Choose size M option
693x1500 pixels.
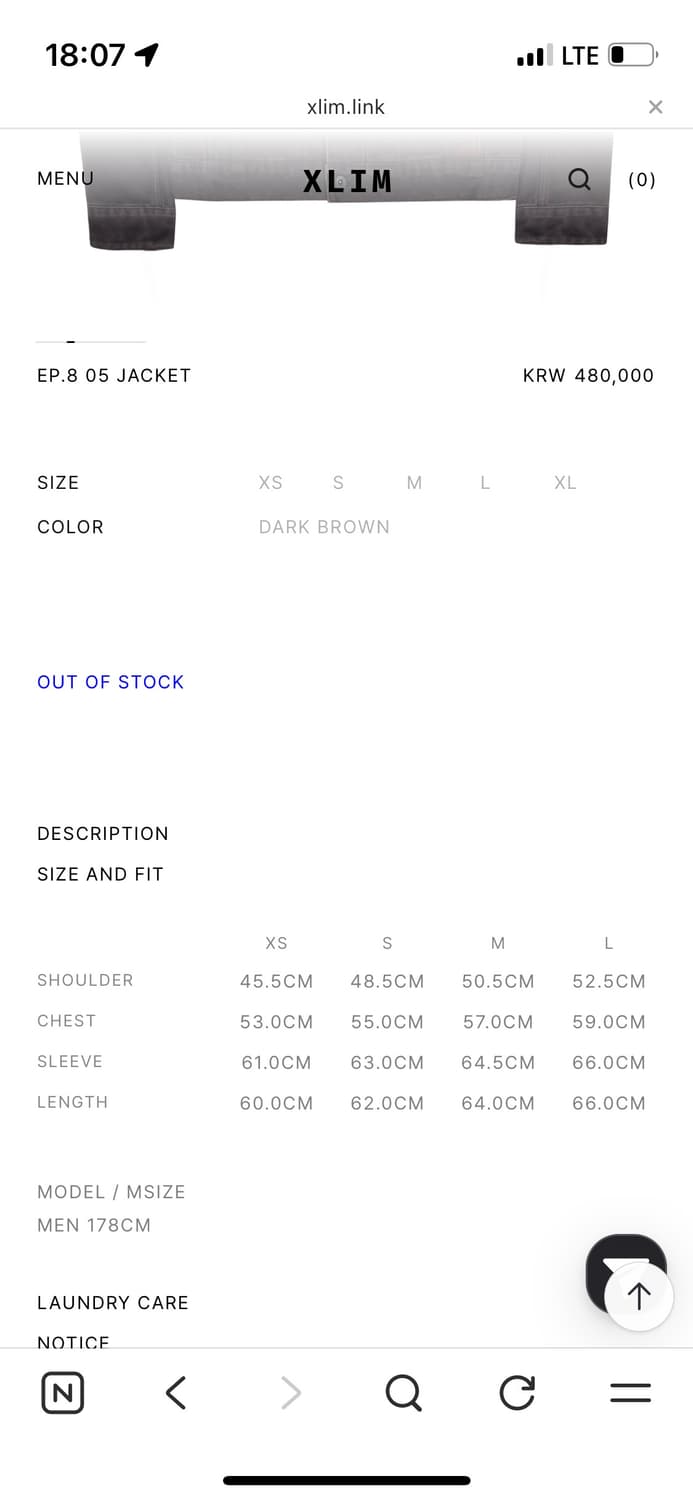[414, 483]
